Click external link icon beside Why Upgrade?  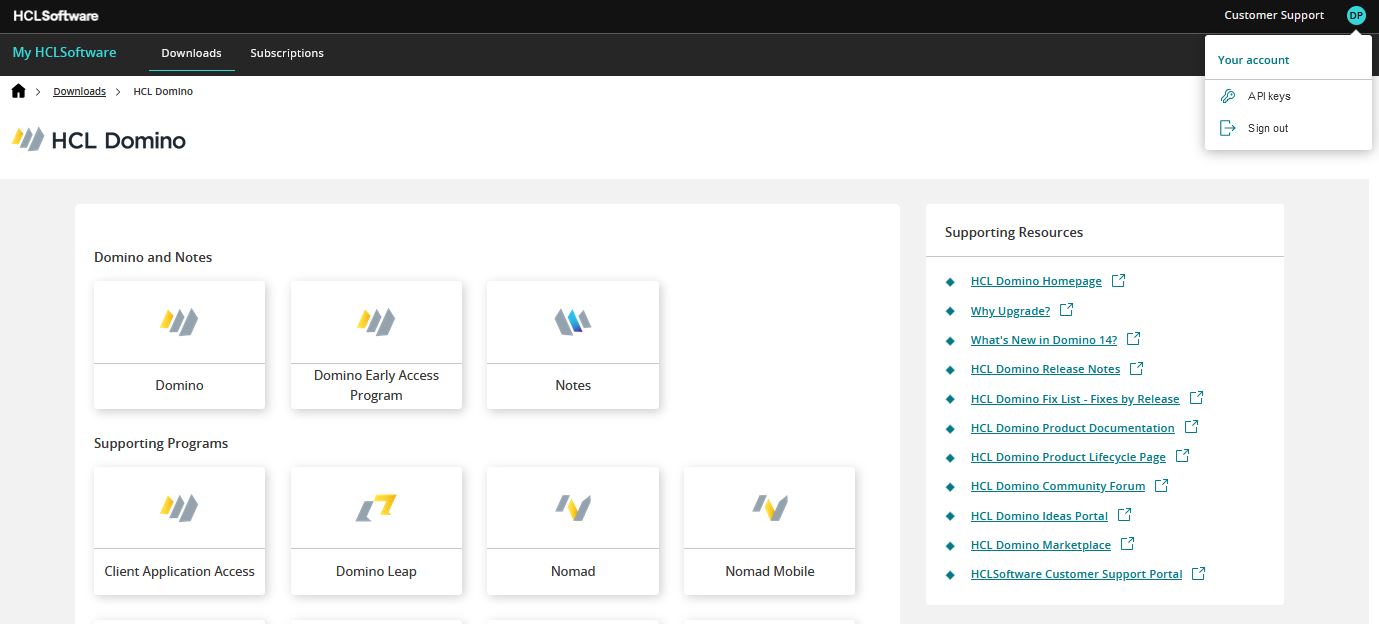point(1067,310)
